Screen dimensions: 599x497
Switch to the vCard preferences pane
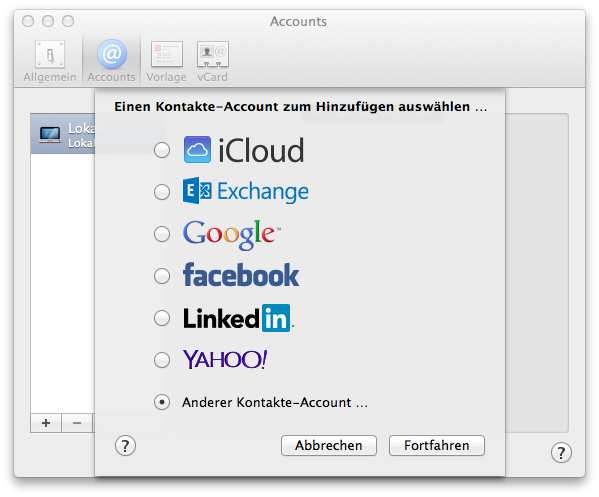[x=212, y=61]
